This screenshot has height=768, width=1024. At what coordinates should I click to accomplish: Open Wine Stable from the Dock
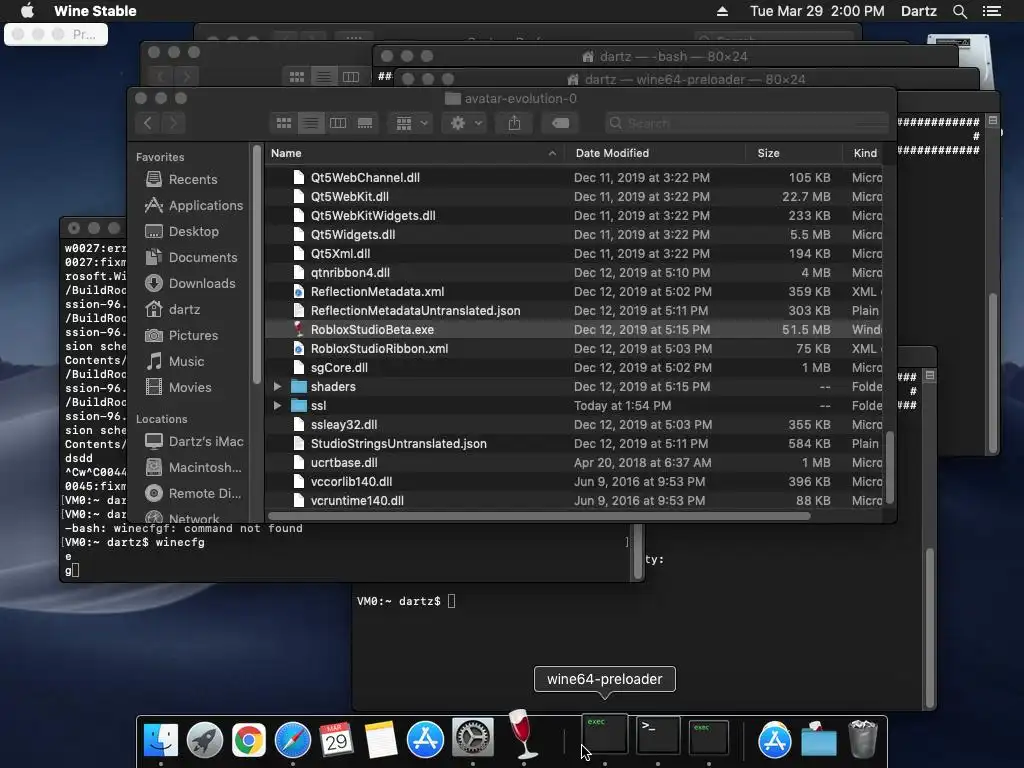pyautogui.click(x=523, y=733)
